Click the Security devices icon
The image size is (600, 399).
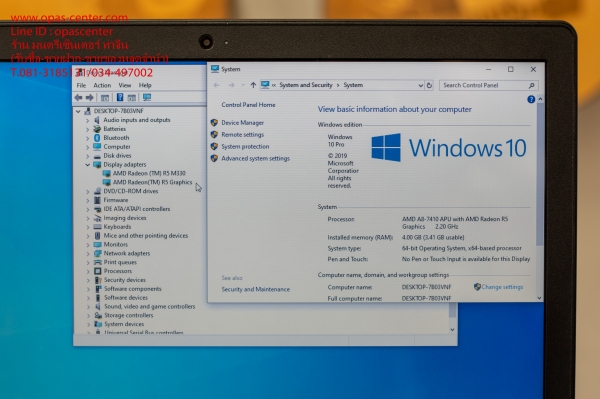tap(98, 280)
